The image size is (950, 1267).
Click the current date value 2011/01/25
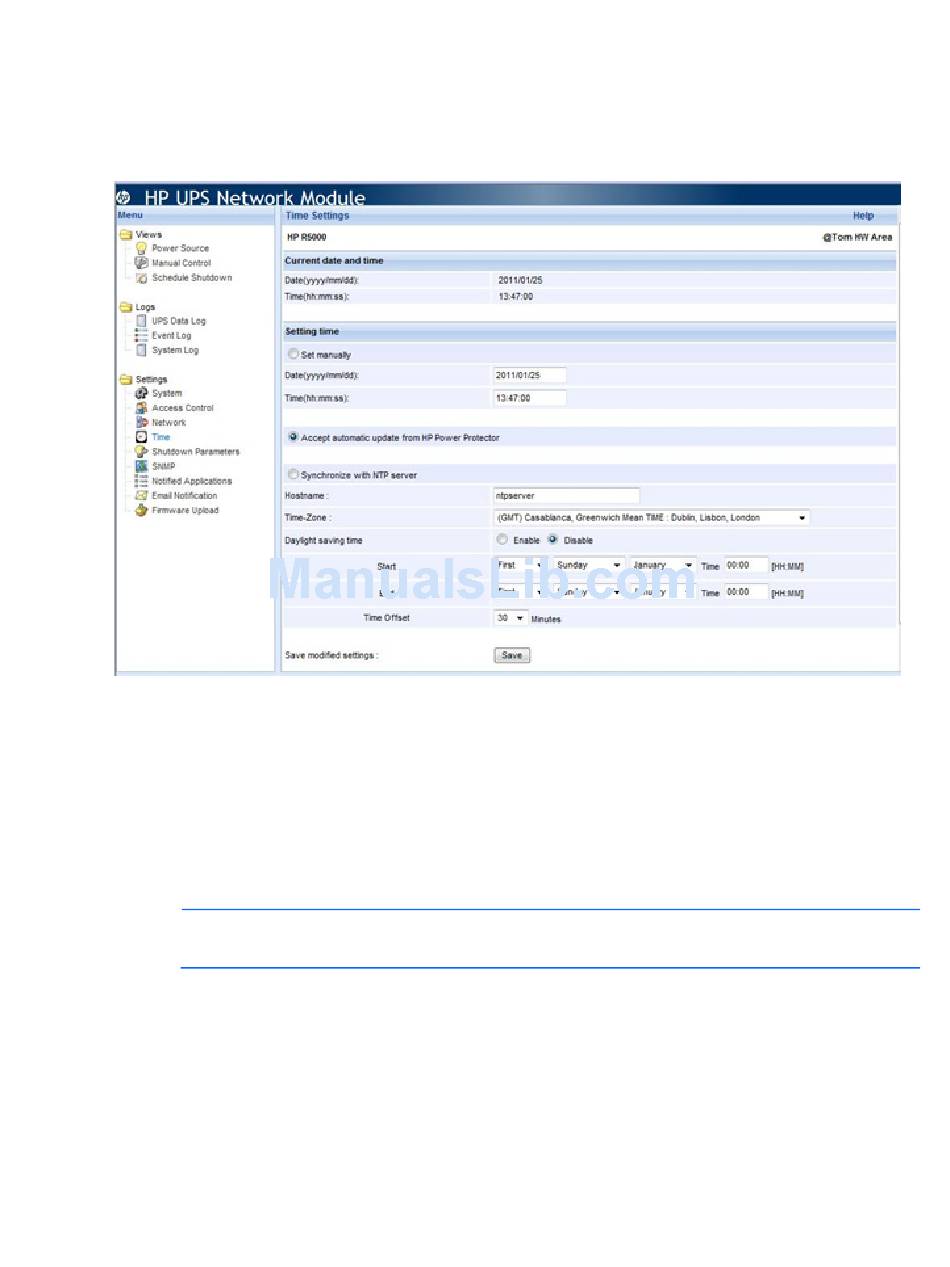tap(518, 280)
